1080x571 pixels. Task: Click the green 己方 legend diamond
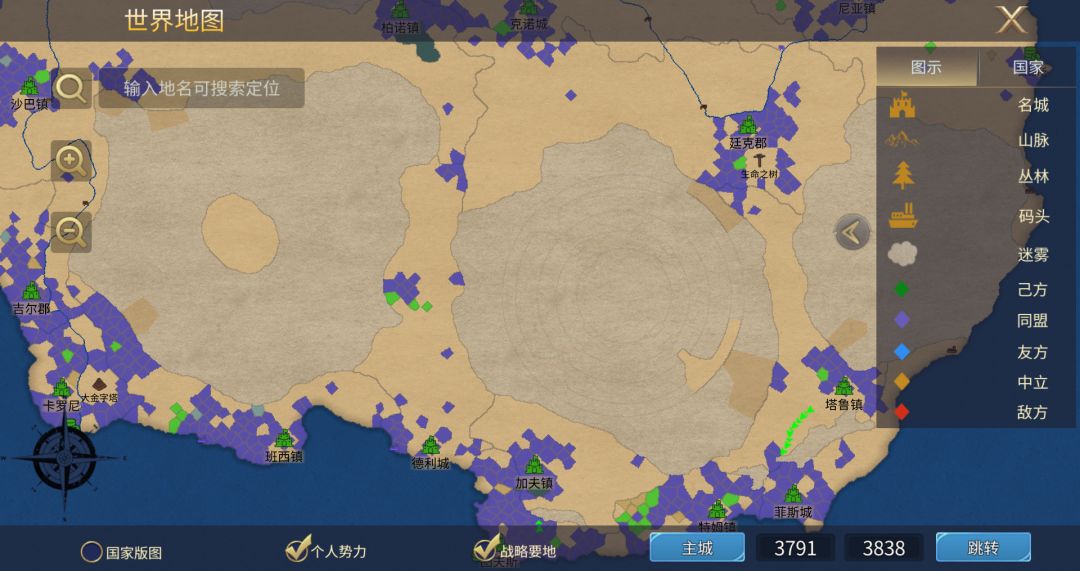(x=901, y=289)
